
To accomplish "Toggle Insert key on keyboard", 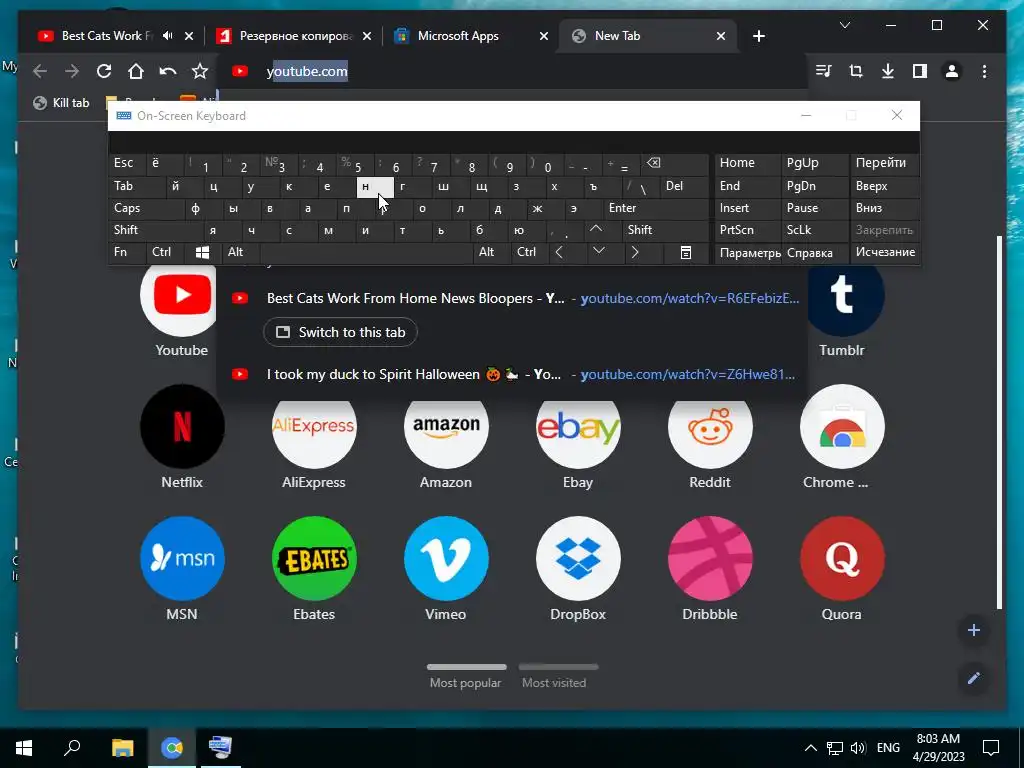I will [x=747, y=208].
